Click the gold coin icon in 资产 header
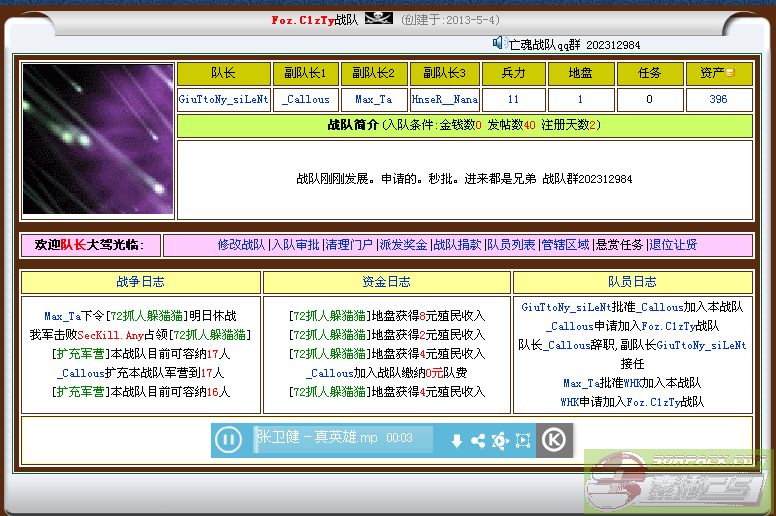 click(x=730, y=74)
